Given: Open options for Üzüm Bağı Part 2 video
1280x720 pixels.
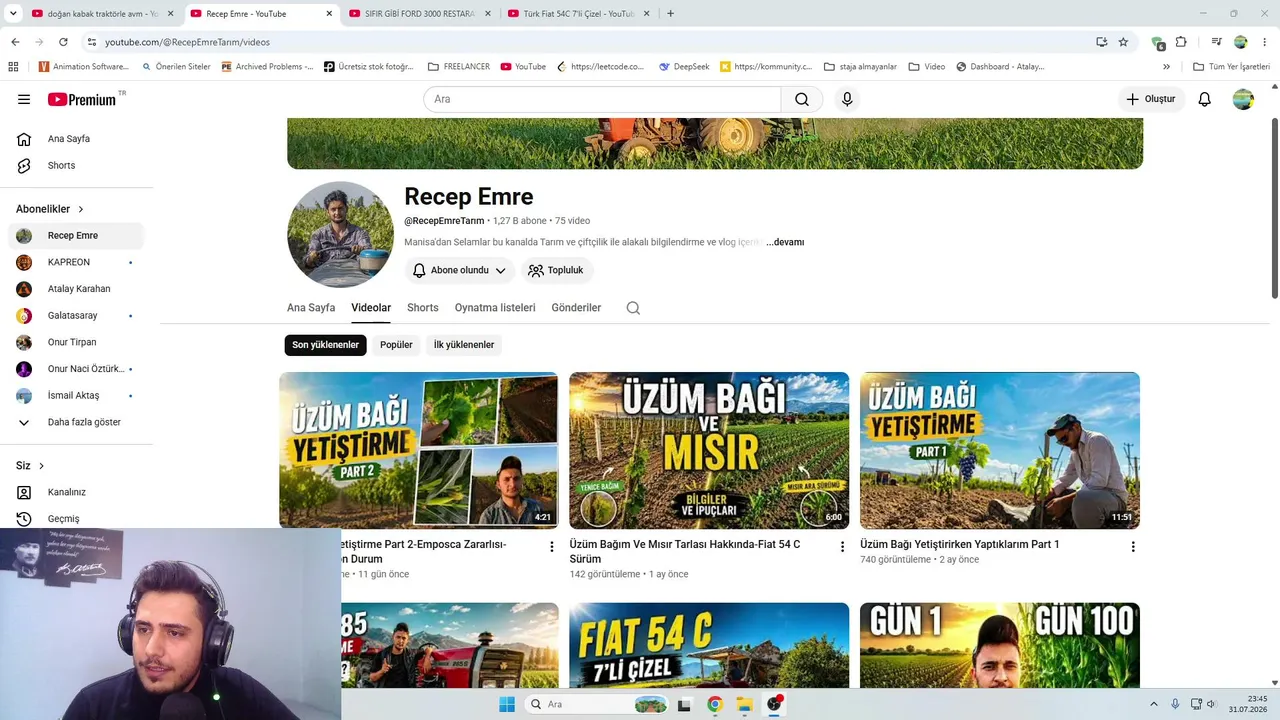Looking at the screenshot, I should (x=552, y=547).
